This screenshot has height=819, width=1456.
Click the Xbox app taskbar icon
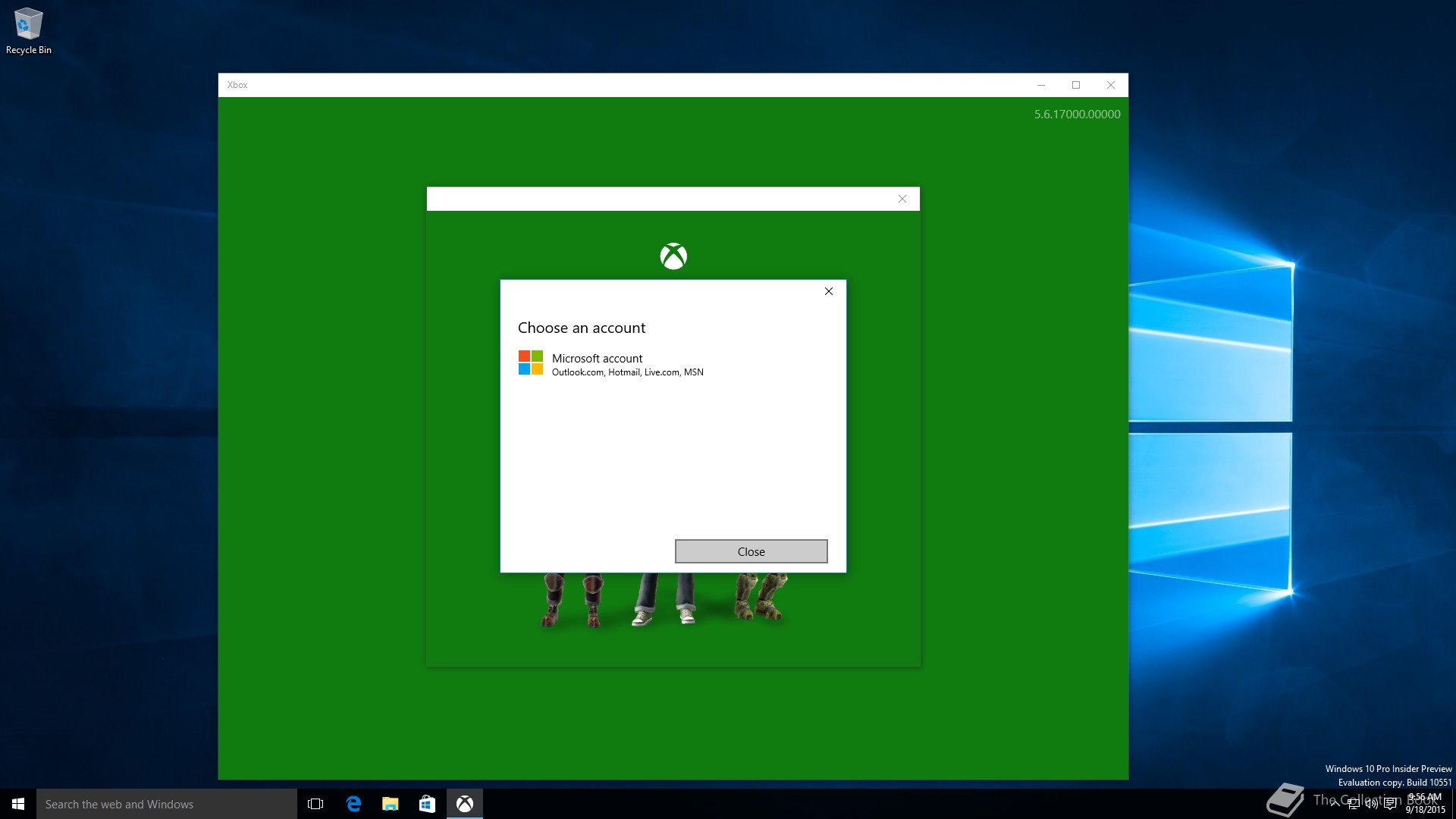pyautogui.click(x=465, y=804)
